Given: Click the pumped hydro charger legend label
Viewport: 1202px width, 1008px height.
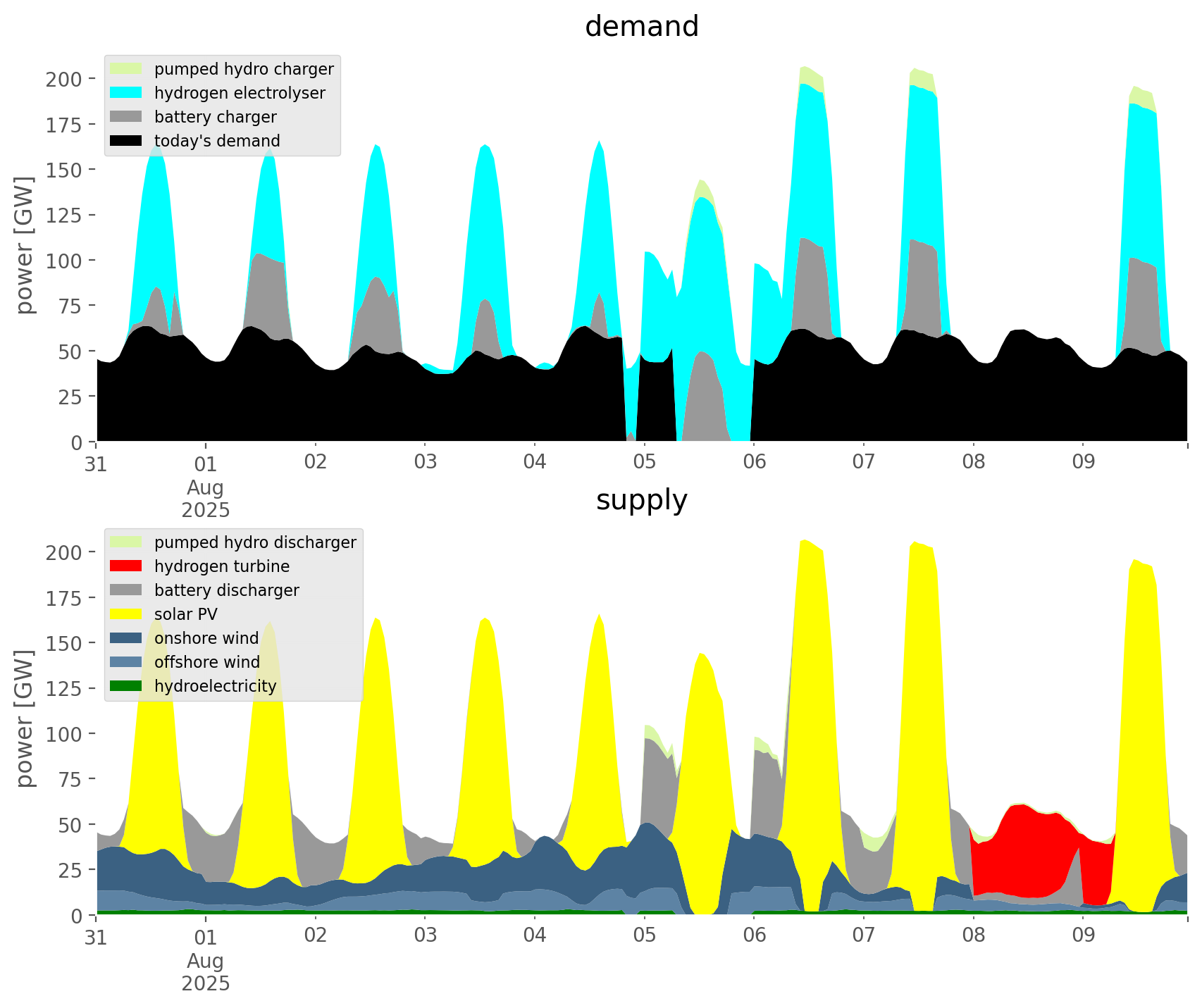Looking at the screenshot, I should [244, 69].
